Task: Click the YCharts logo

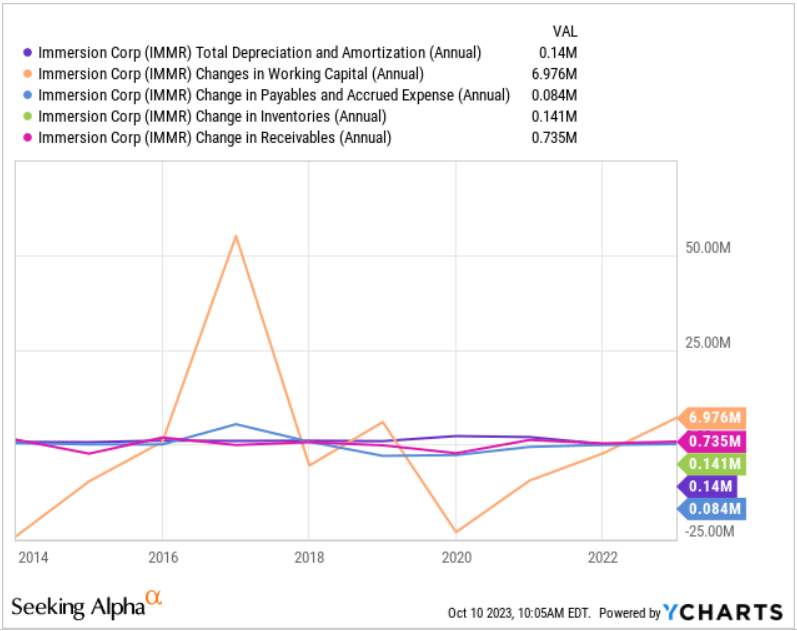Action: point(723,612)
